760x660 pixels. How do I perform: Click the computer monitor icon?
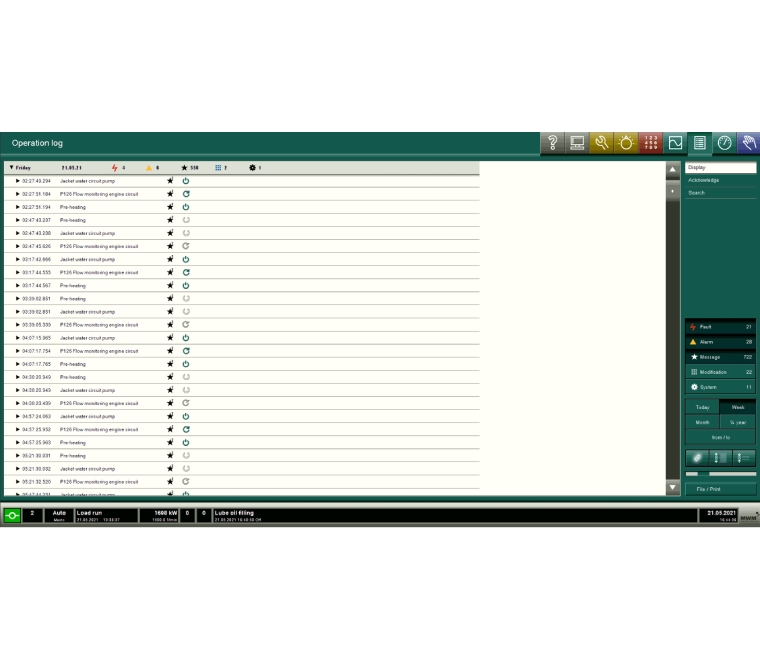click(x=578, y=143)
